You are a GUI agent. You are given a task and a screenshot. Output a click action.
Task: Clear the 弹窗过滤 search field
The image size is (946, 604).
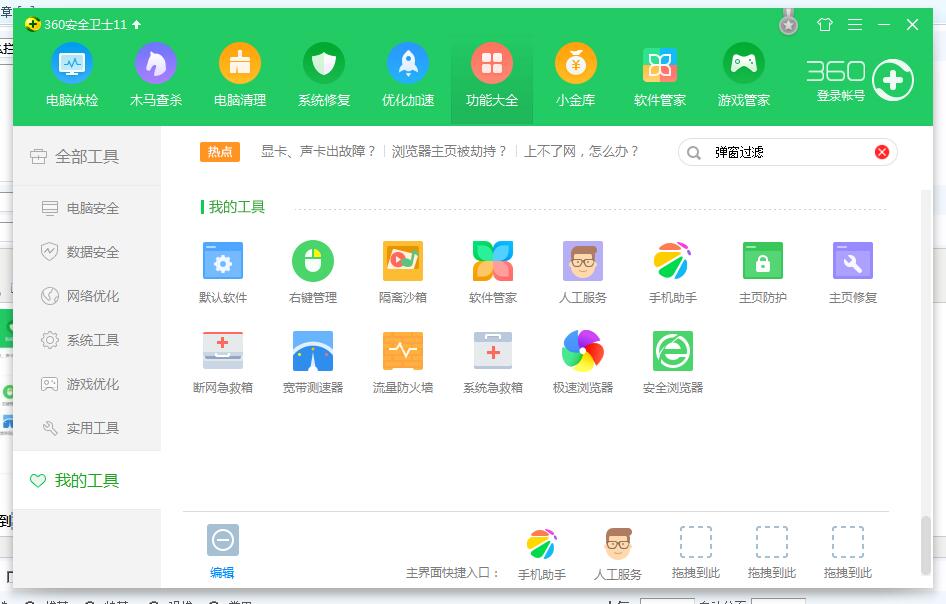880,152
